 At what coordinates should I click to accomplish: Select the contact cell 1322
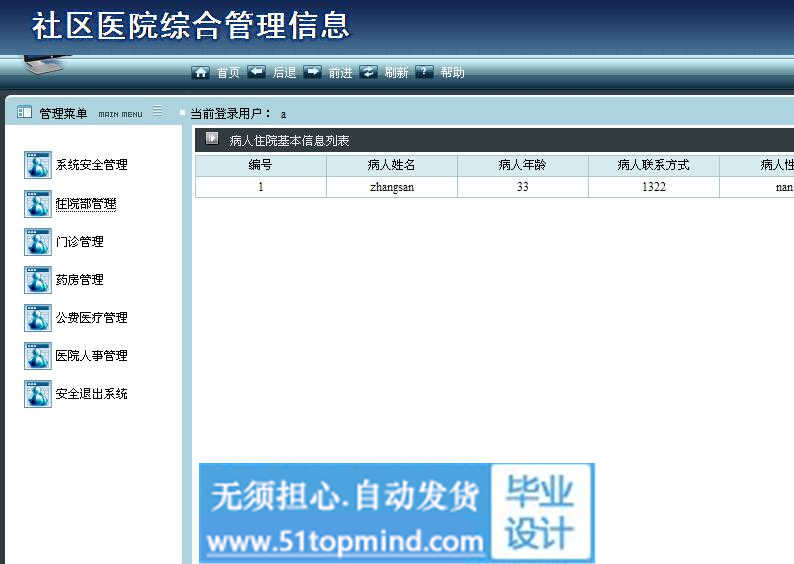click(654, 187)
